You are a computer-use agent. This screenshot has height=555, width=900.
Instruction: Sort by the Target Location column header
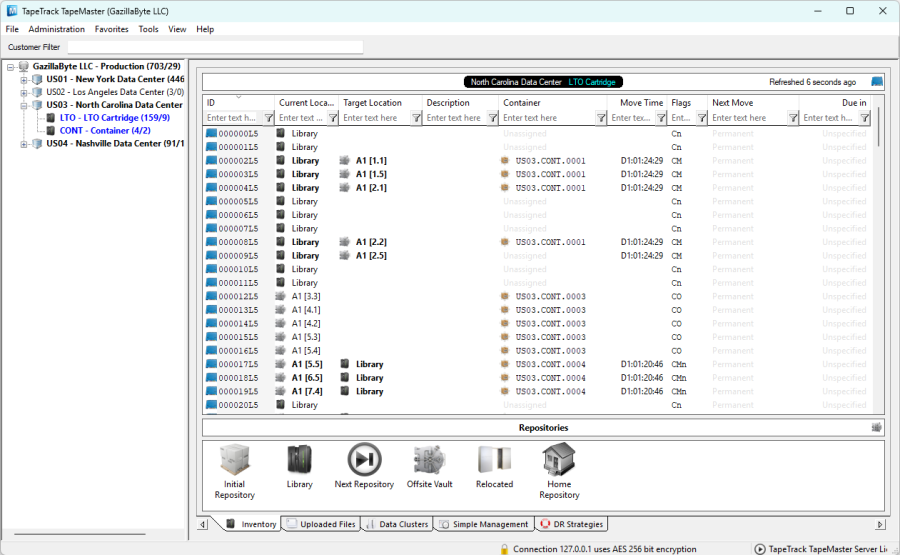pyautogui.click(x=380, y=103)
